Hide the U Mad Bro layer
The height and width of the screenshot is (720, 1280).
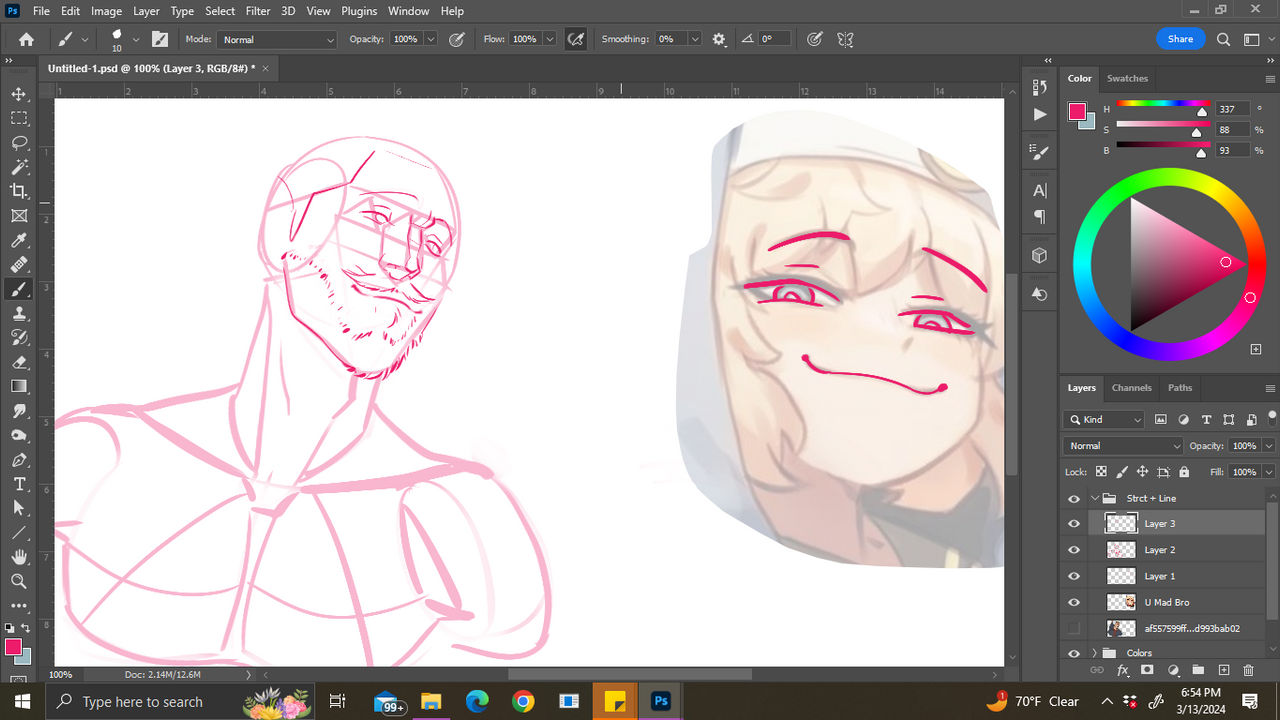click(x=1074, y=602)
